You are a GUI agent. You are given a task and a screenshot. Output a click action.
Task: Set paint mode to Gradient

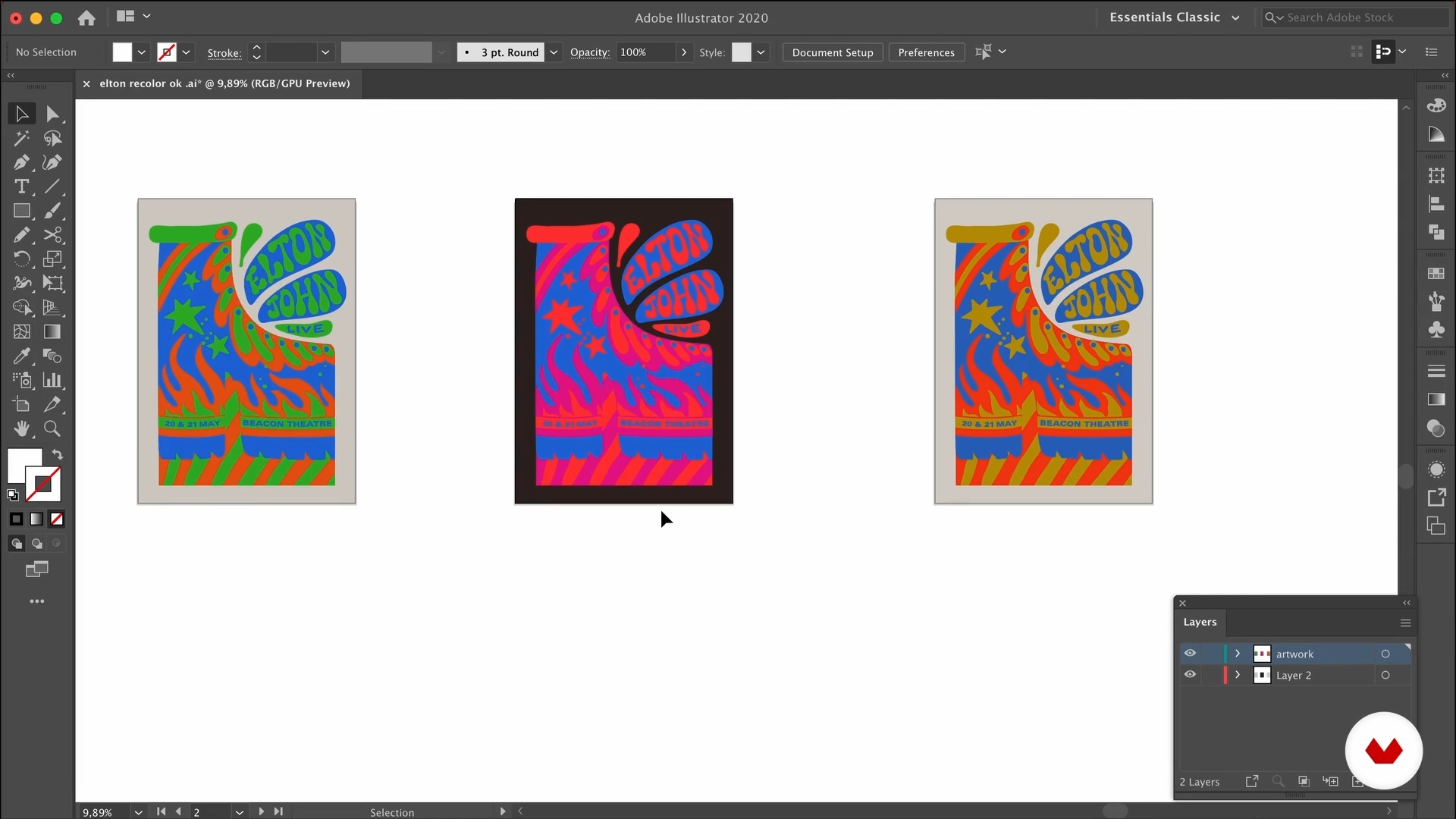[x=36, y=519]
